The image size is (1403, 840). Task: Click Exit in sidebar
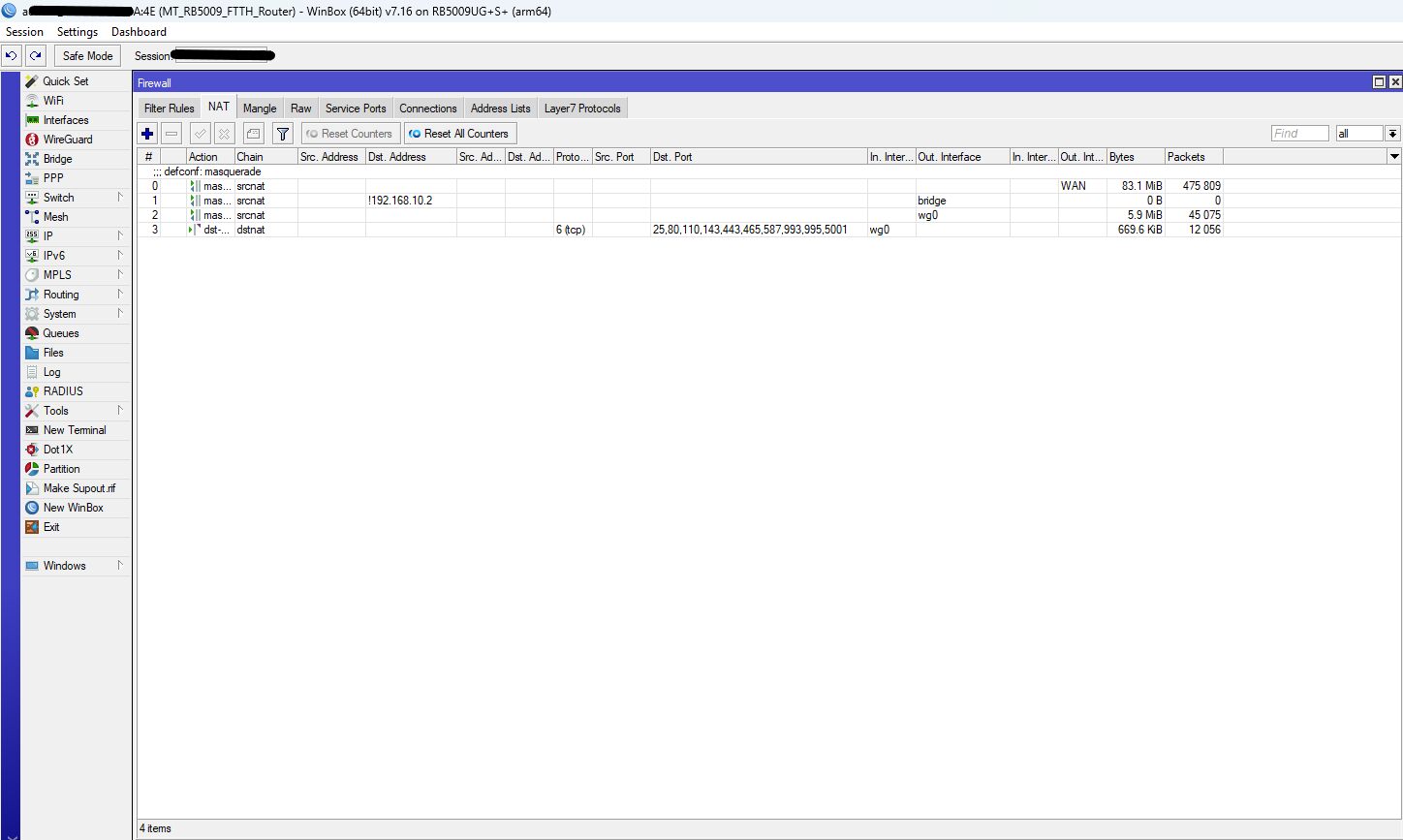coord(51,527)
